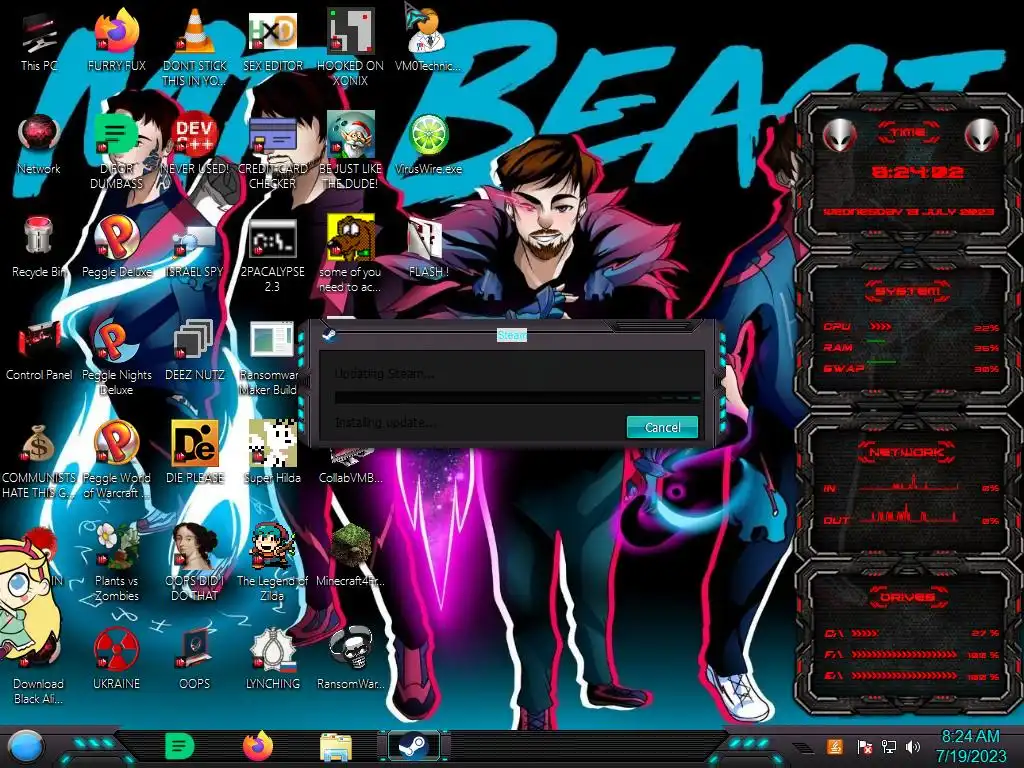Select the Peggle Deluxe shortcut
The width and height of the screenshot is (1024, 768).
click(x=116, y=248)
